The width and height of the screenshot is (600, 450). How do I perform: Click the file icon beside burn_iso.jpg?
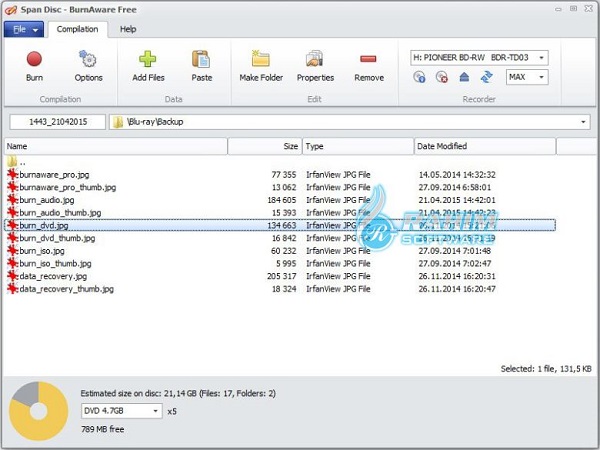pos(13,251)
